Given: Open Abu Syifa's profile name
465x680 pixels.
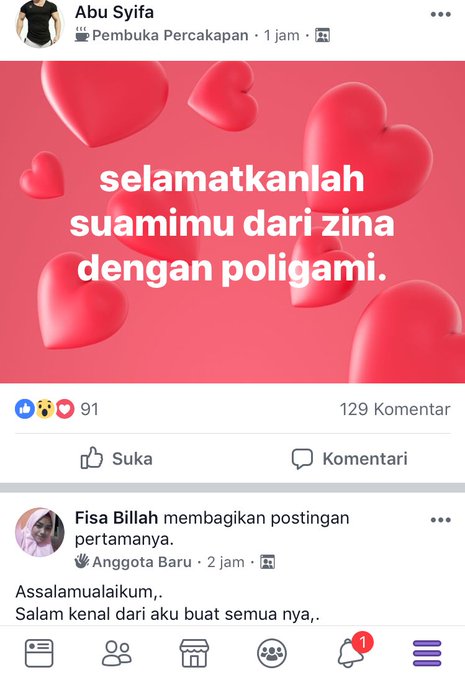Looking at the screenshot, I should point(115,12).
